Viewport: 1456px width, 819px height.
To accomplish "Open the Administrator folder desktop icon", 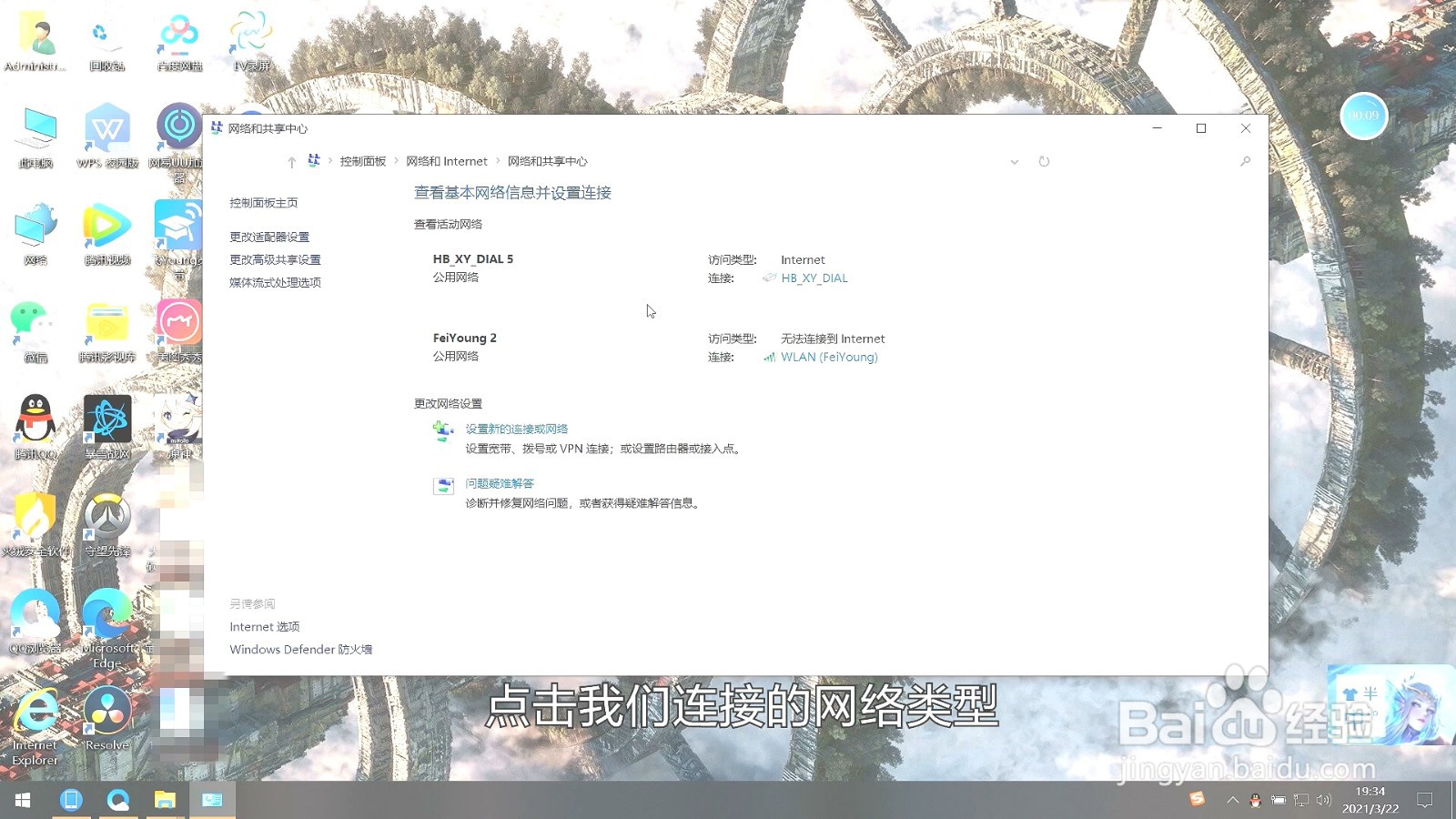I will (x=35, y=42).
